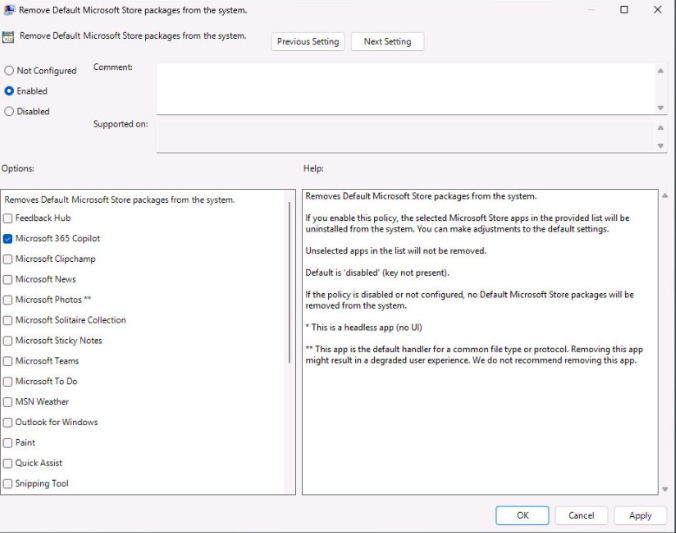Viewport: 676px width, 533px height.
Task: Click Help pane scroll down arrow
Action: 665,489
